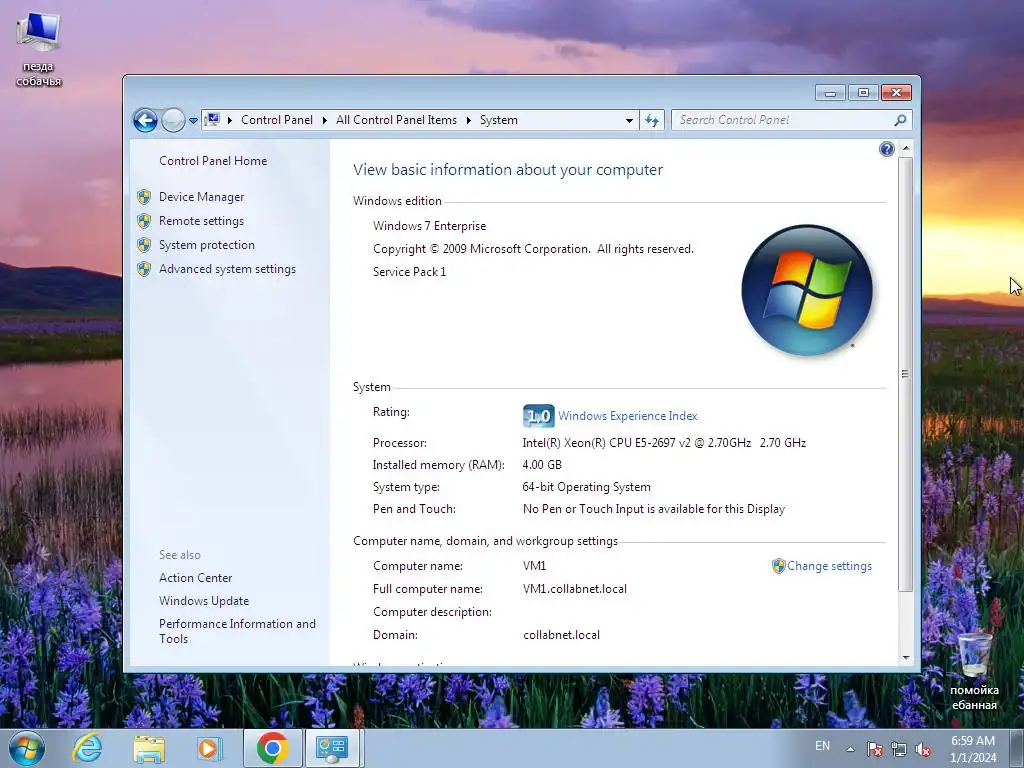Viewport: 1024px width, 768px height.
Task: Click the scrollbar up arrow
Action: [x=906, y=149]
